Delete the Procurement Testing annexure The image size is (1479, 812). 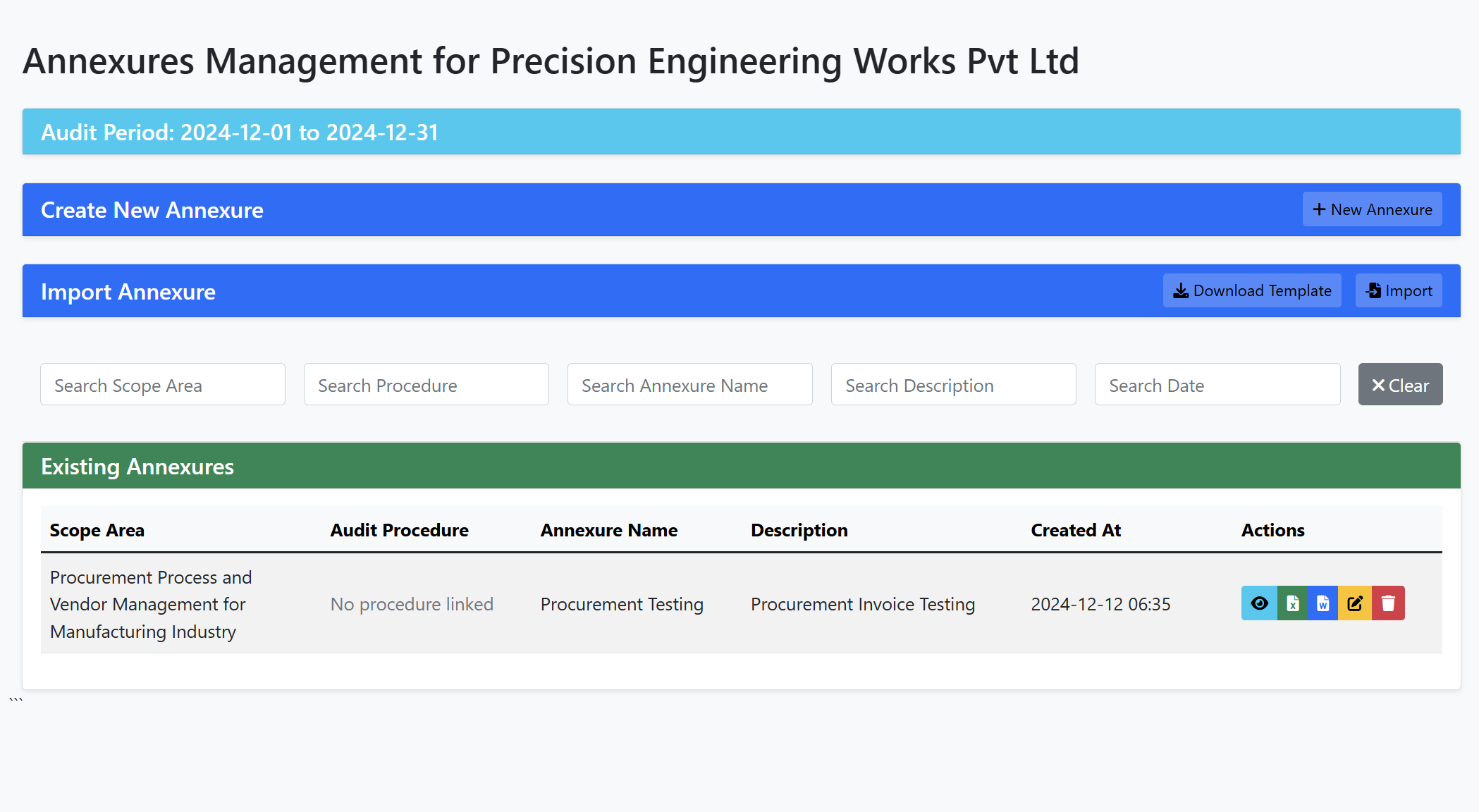click(1388, 603)
